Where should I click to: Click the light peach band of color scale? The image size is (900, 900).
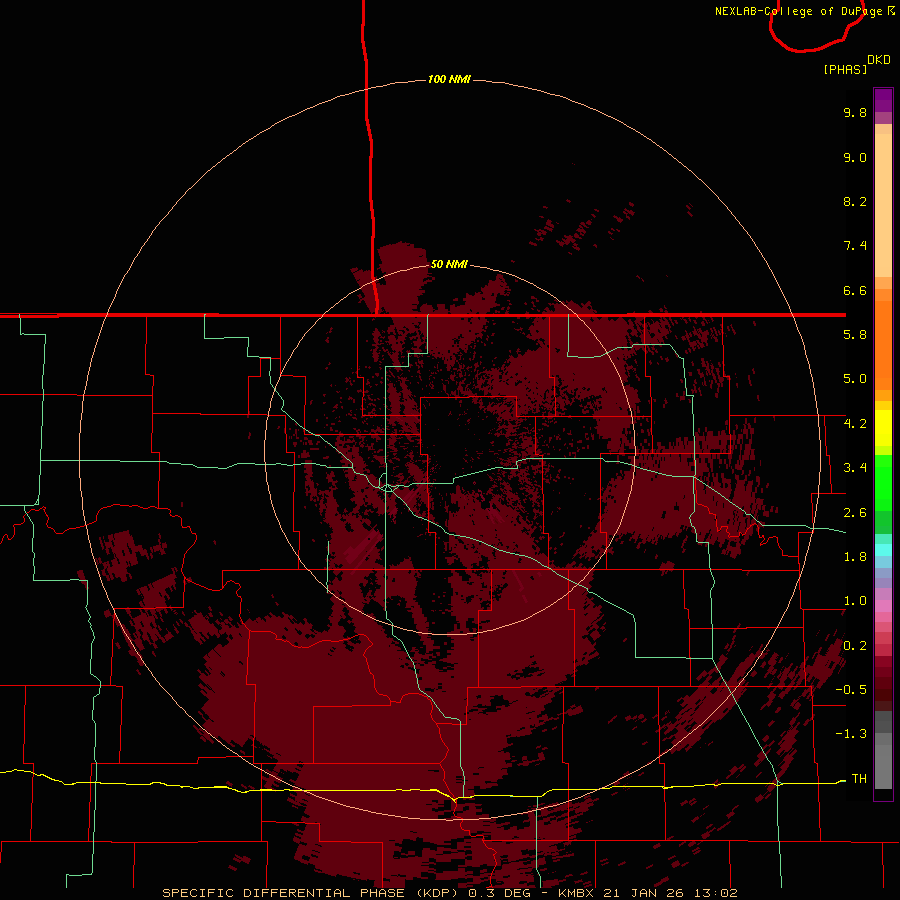883,205
